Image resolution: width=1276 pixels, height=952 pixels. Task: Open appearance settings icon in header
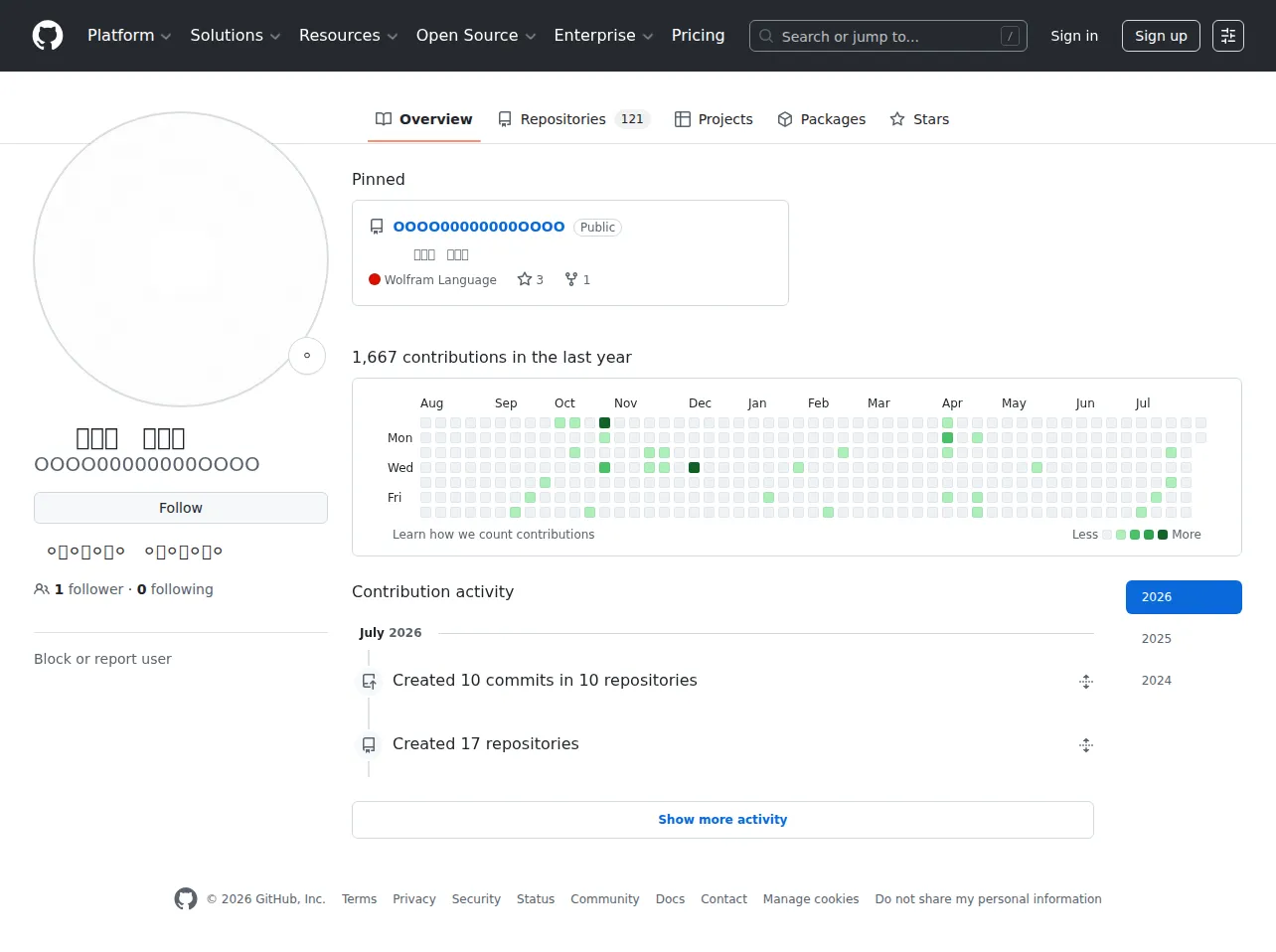[1228, 36]
